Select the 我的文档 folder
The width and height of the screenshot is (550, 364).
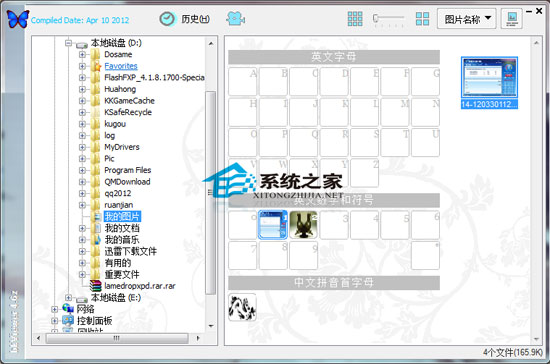[122, 228]
